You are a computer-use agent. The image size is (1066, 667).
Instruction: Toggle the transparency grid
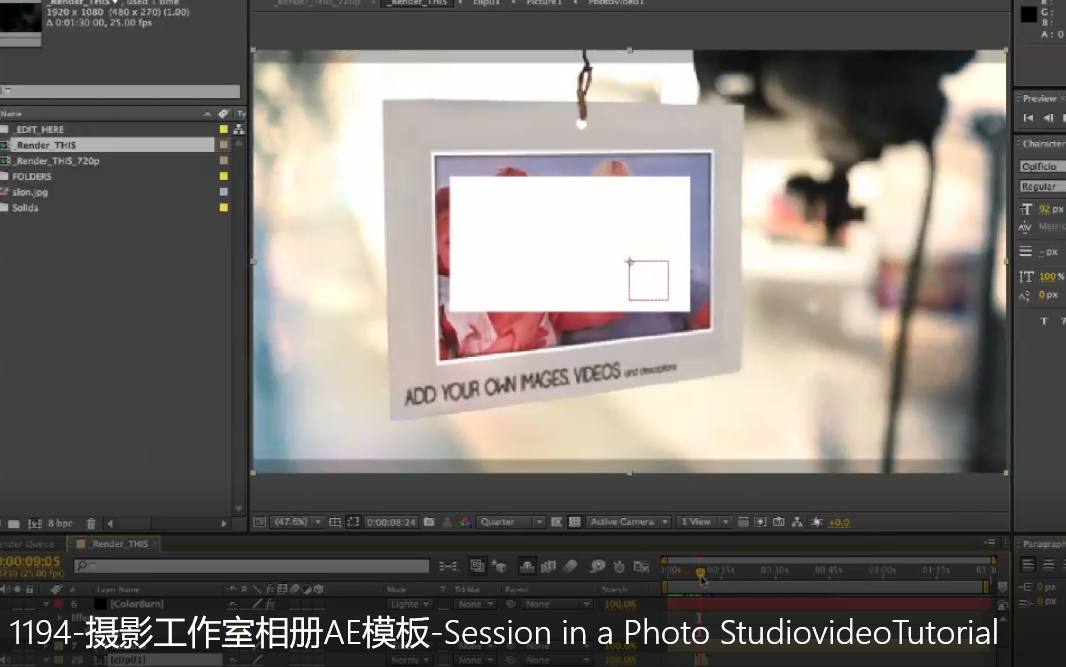pyautogui.click(x=574, y=522)
